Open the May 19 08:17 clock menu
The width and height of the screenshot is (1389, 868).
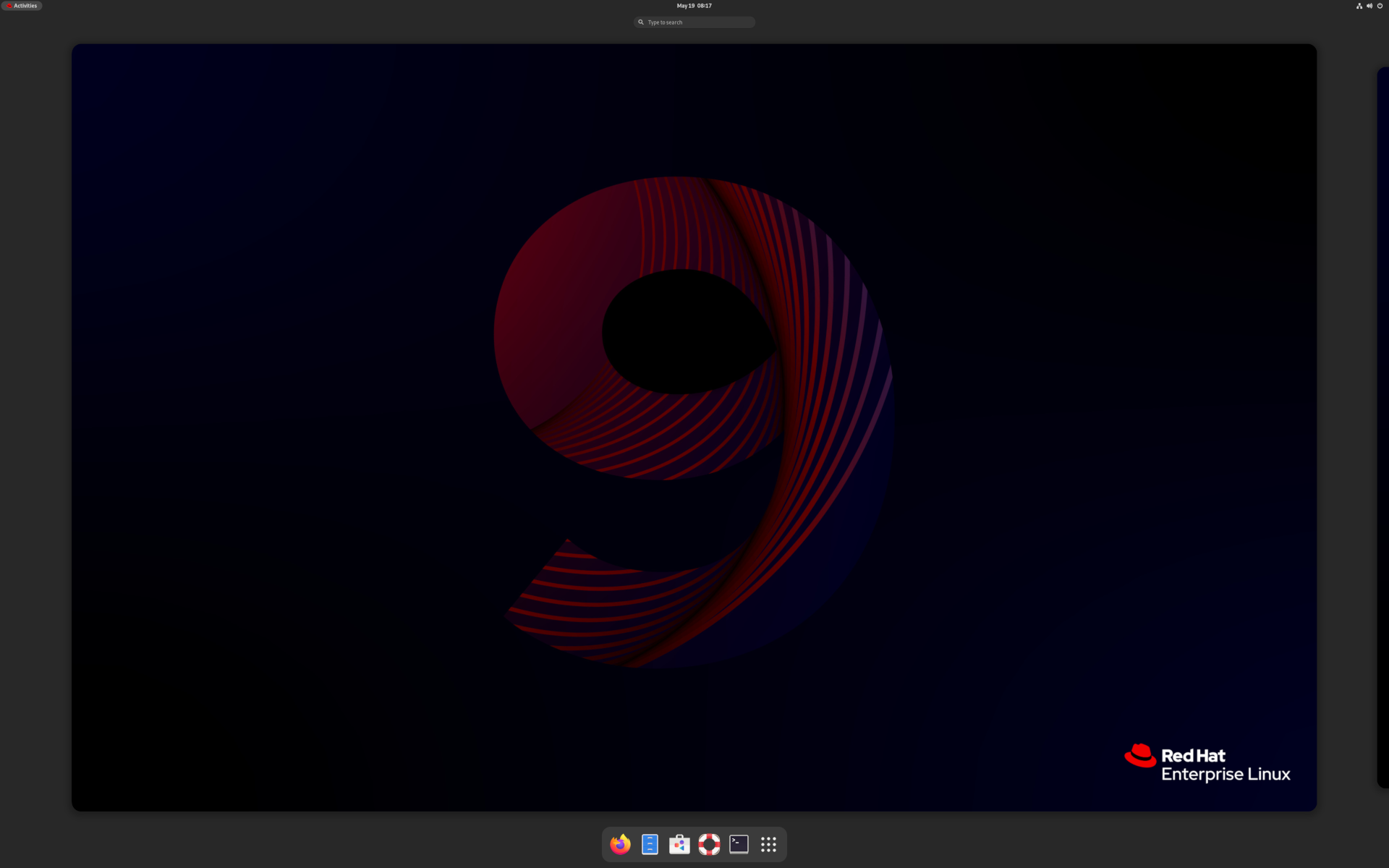click(694, 6)
